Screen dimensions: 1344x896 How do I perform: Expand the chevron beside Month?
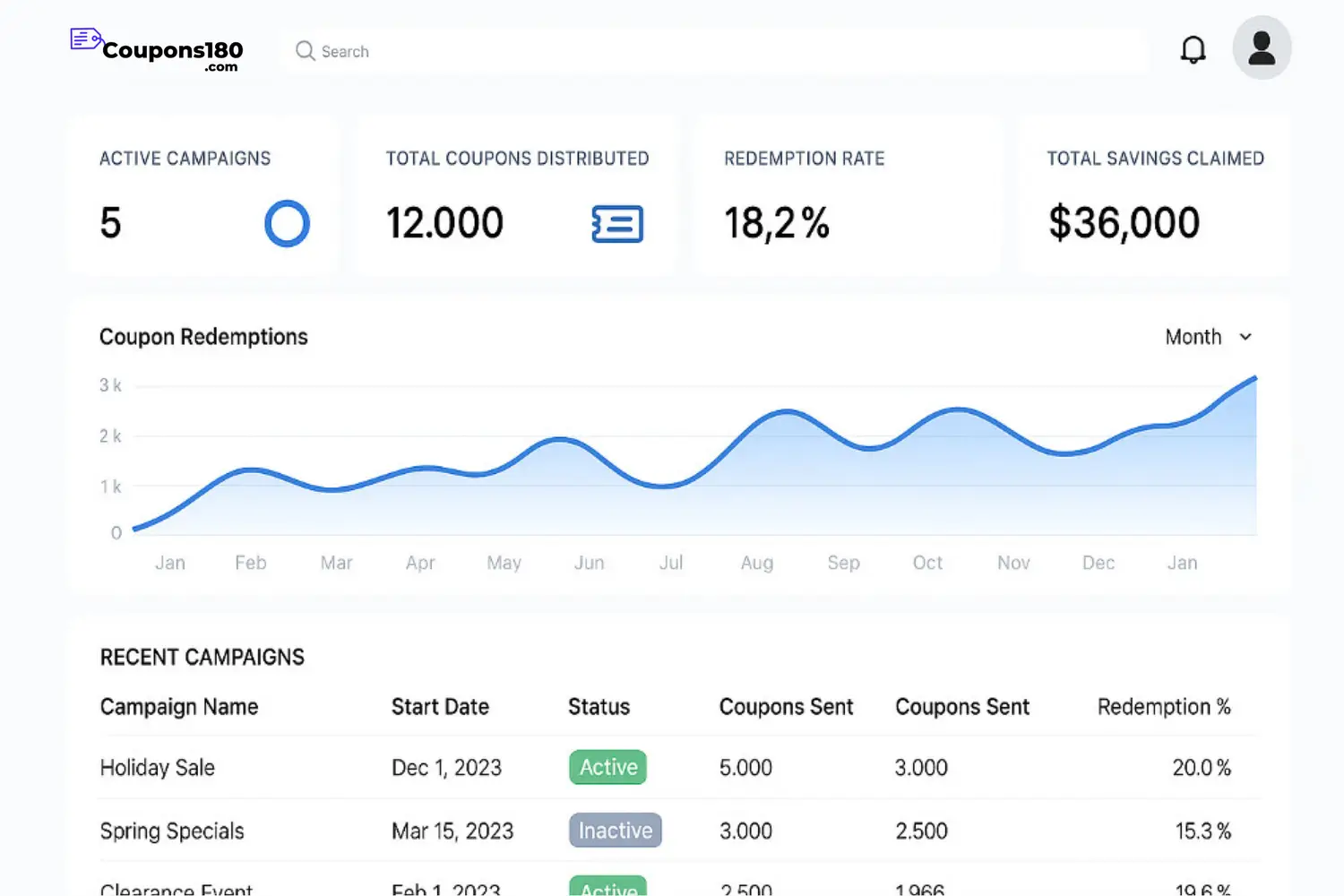pyautogui.click(x=1245, y=337)
